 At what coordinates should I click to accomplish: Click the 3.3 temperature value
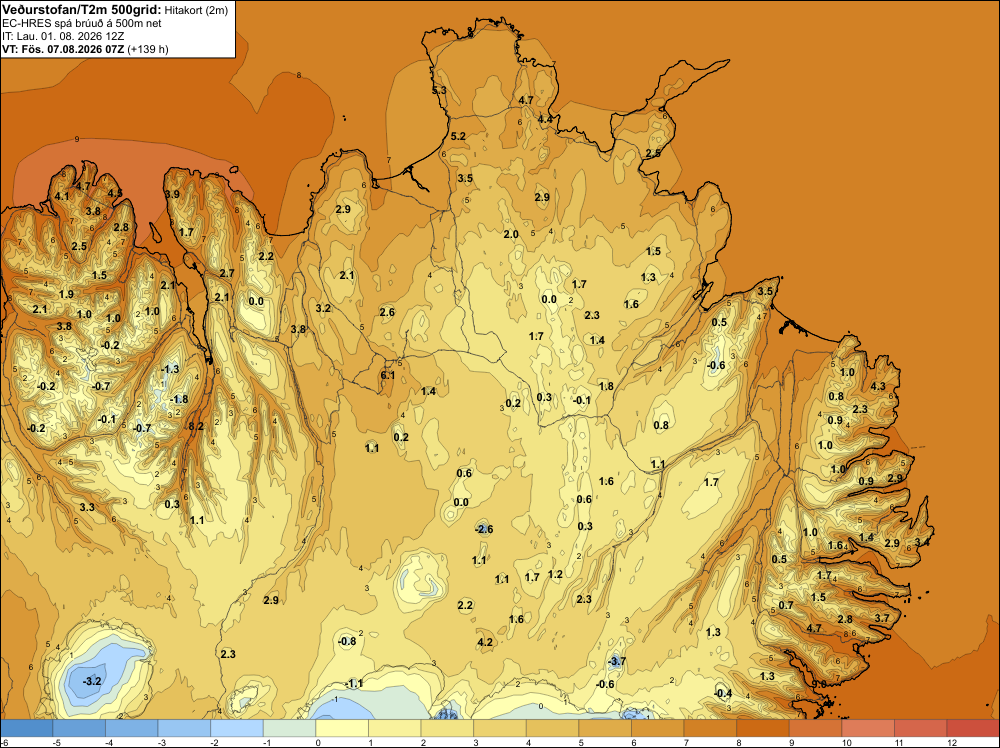tap(87, 507)
